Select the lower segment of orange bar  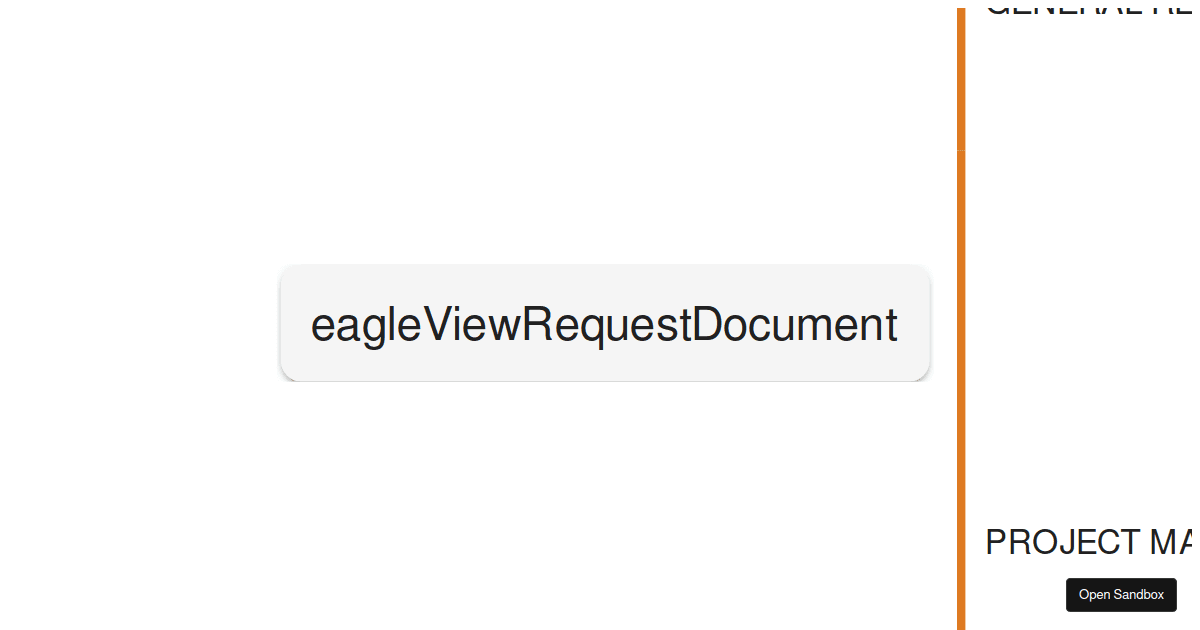point(961,390)
